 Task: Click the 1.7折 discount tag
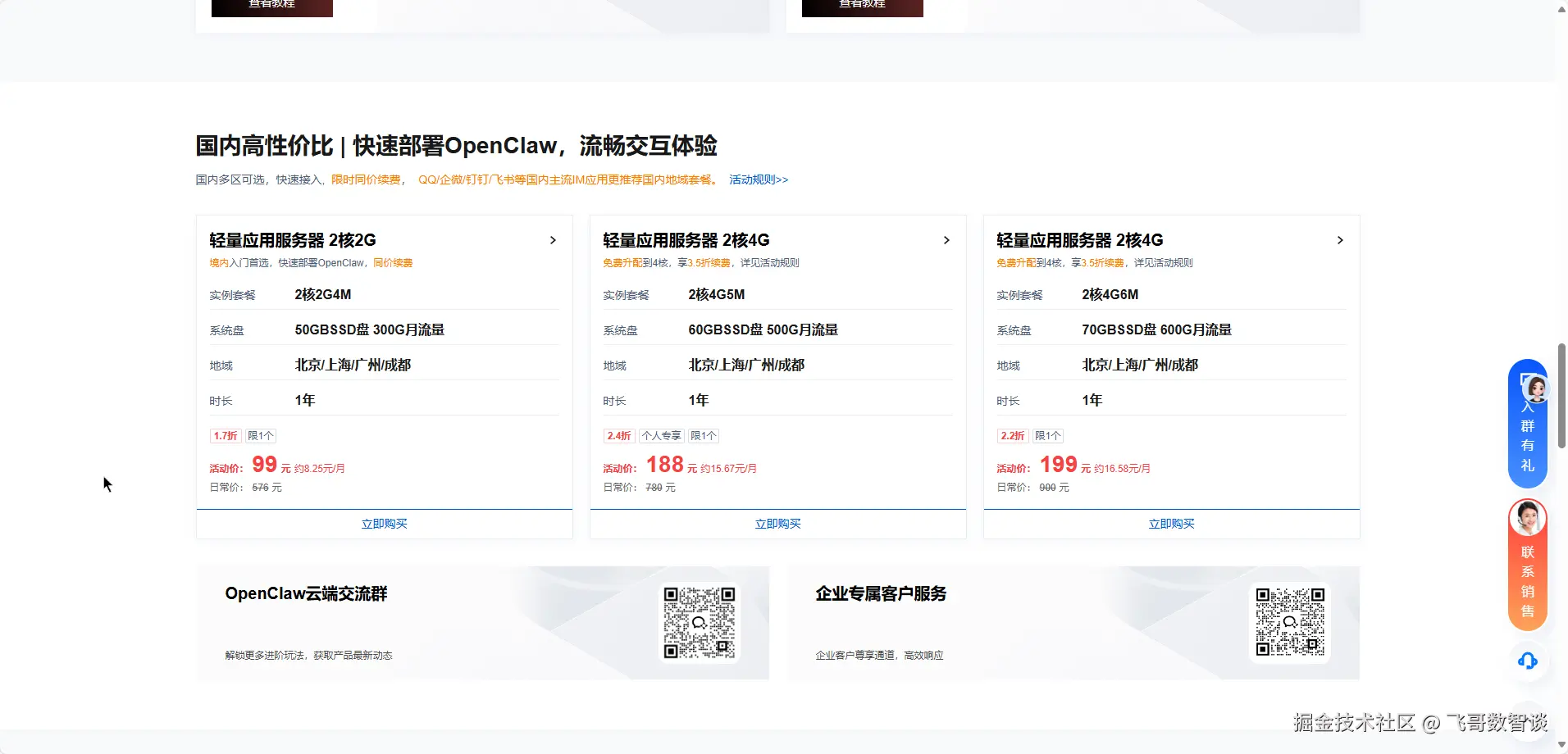pos(226,436)
